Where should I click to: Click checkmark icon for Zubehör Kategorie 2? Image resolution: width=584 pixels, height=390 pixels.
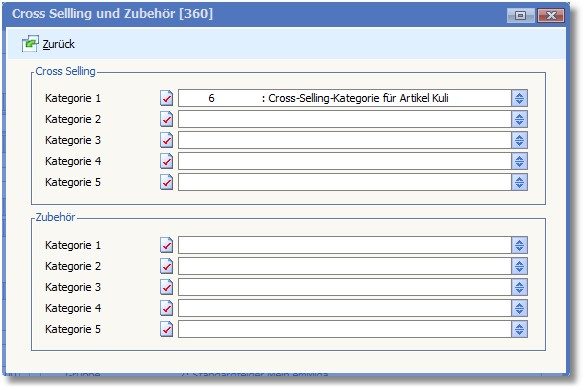[166, 266]
